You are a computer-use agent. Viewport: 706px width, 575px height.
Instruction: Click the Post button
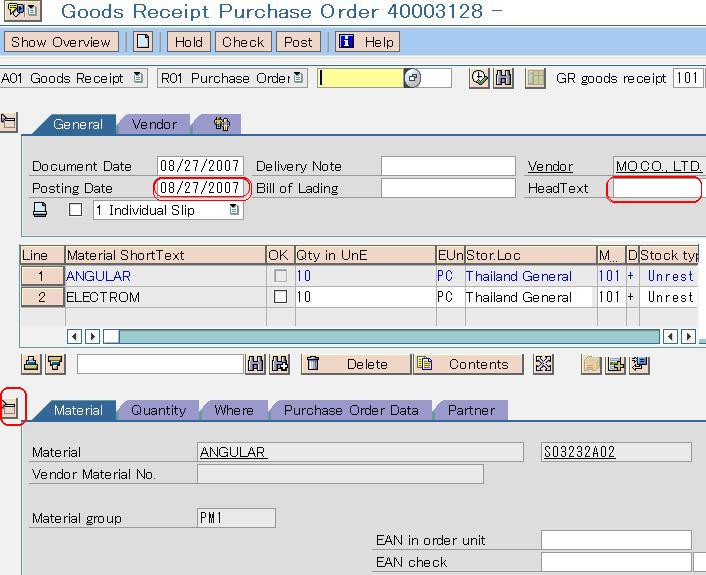pos(298,42)
